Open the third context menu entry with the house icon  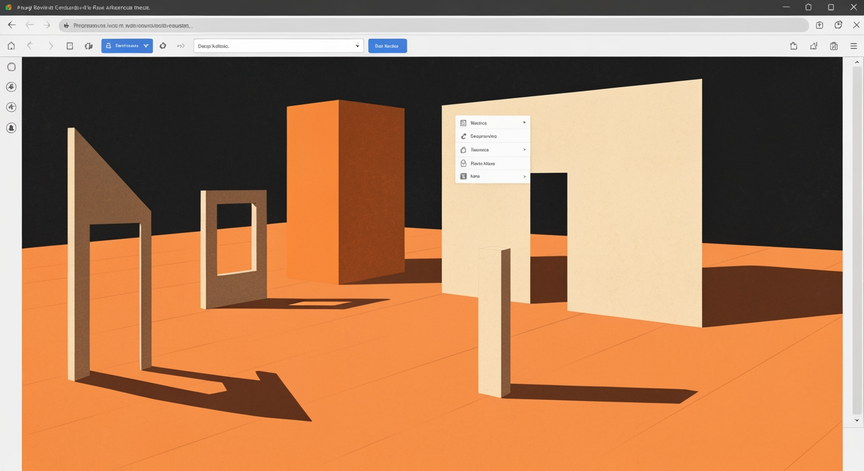pyautogui.click(x=493, y=150)
